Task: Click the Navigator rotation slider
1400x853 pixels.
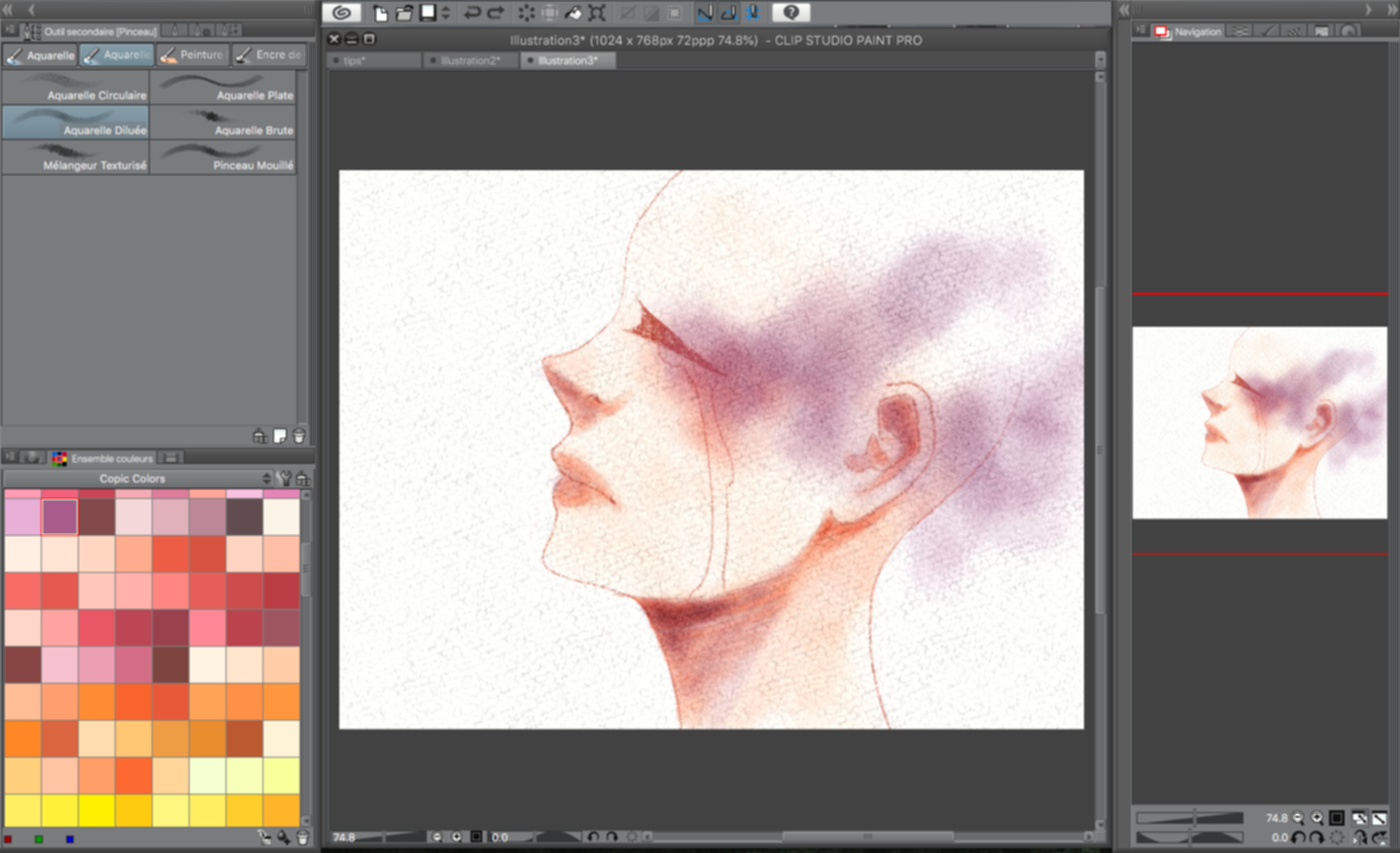Action: point(1190,836)
